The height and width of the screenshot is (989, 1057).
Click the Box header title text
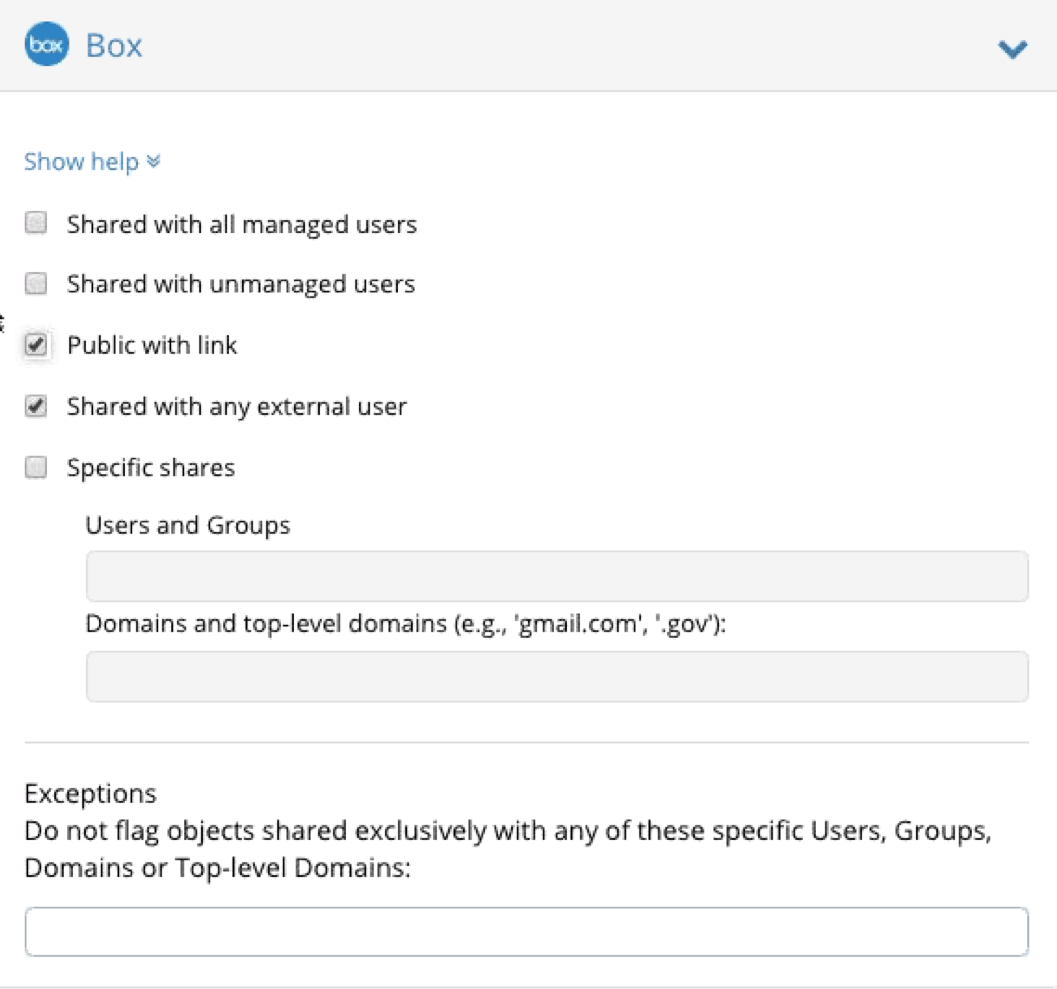tap(114, 46)
